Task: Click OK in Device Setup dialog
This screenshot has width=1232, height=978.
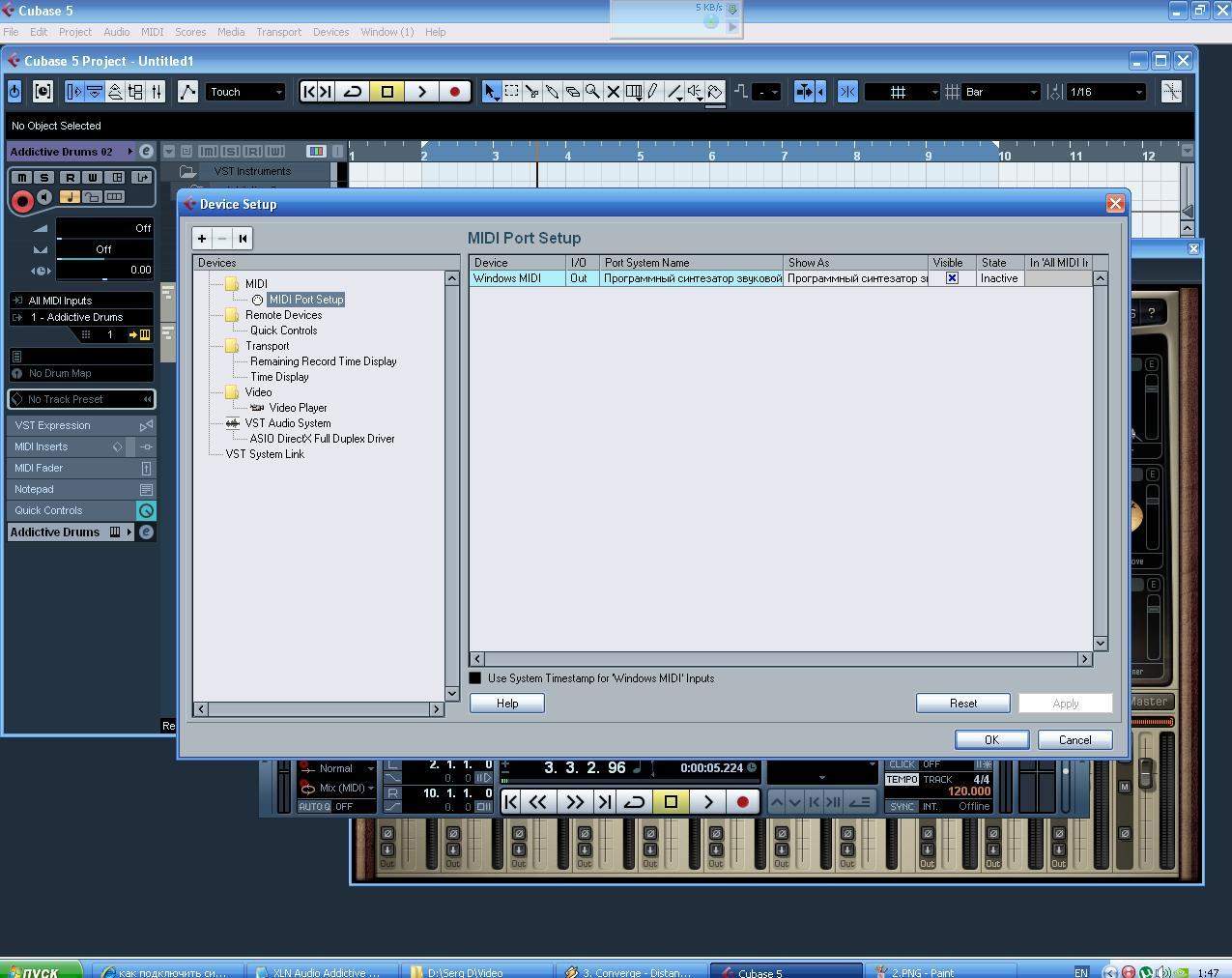Action: (991, 740)
